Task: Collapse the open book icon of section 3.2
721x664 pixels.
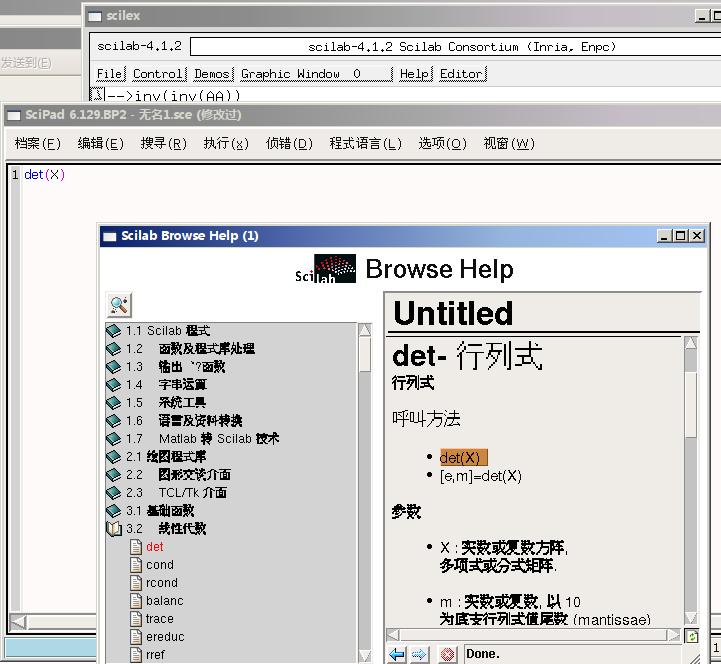Action: click(114, 529)
